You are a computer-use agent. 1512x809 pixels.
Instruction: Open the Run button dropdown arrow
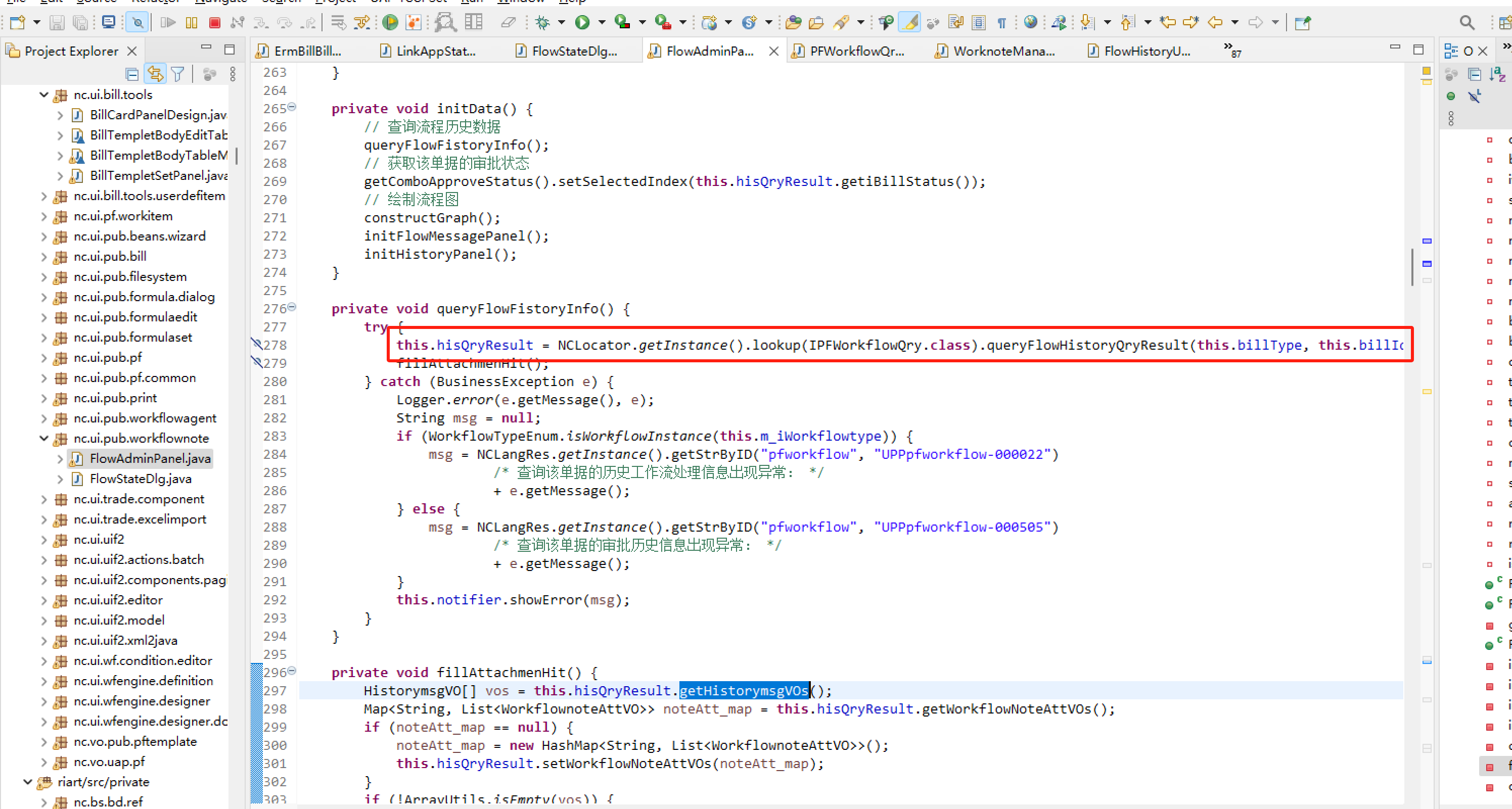pos(602,23)
